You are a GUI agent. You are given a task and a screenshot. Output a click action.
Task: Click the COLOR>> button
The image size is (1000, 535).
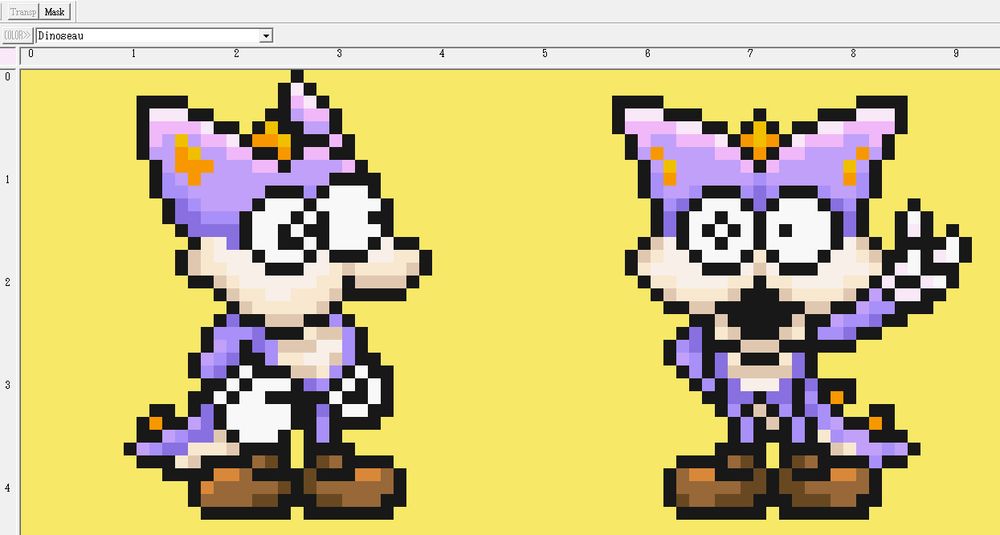click(x=17, y=36)
